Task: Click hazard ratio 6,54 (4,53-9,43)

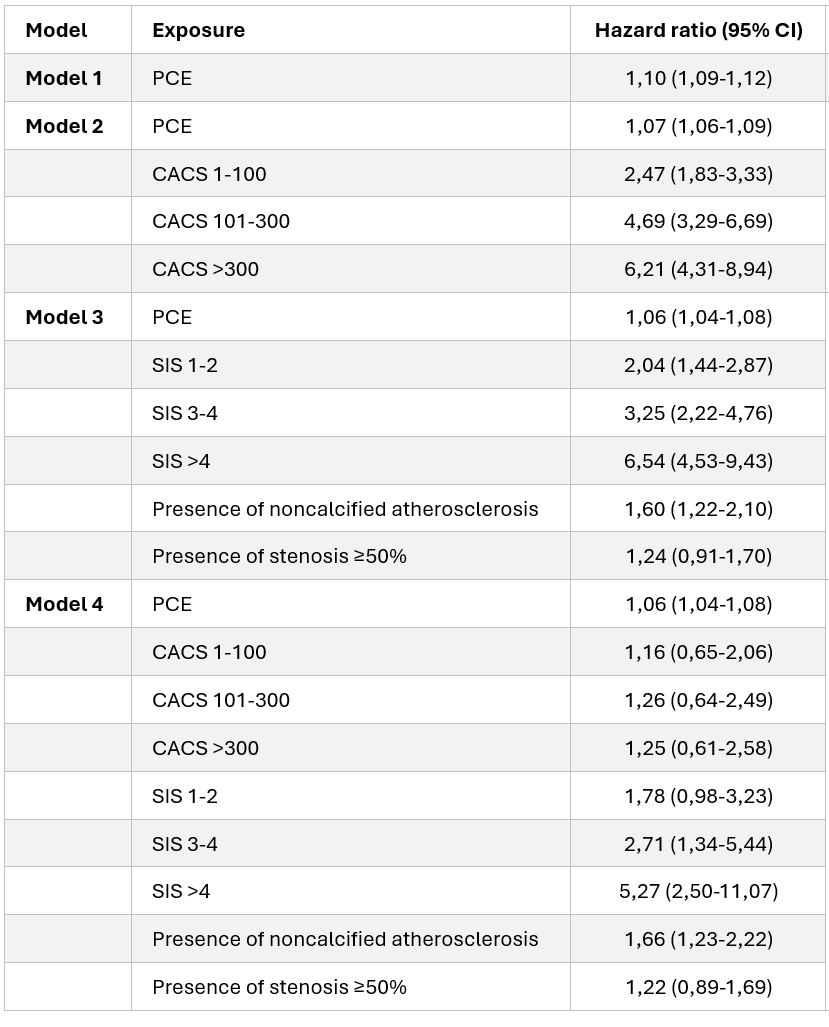Action: click(698, 461)
